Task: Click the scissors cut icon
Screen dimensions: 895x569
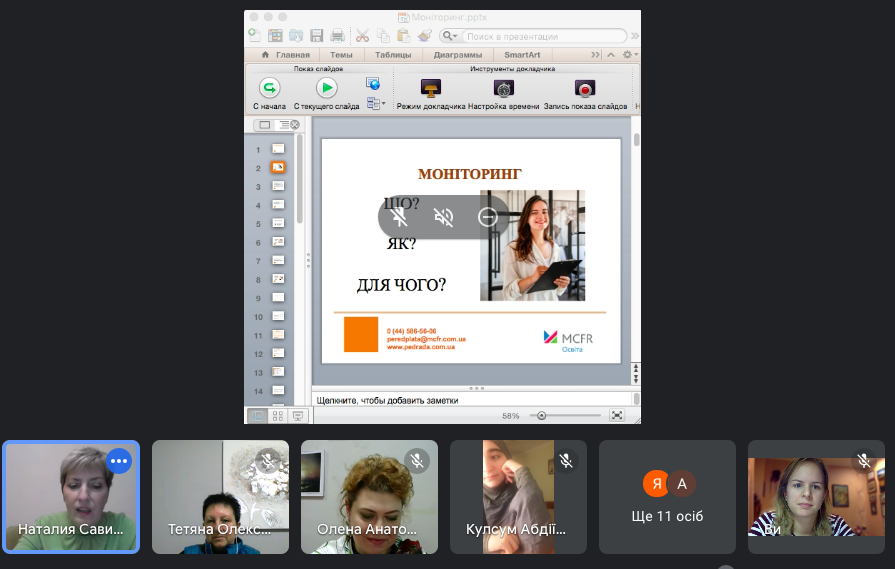Action: pos(362,35)
